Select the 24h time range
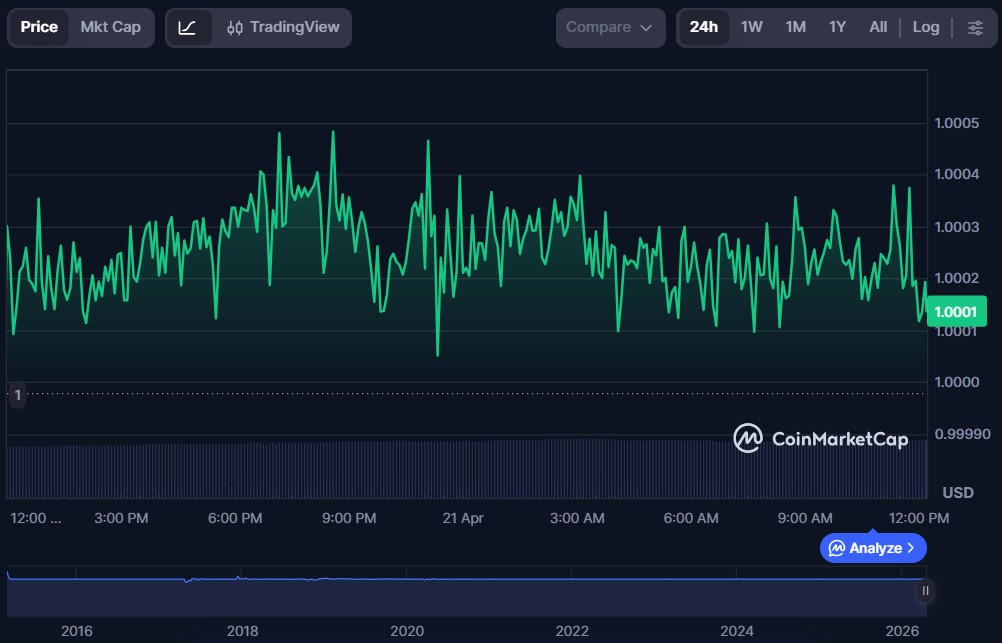Image resolution: width=1002 pixels, height=643 pixels. (703, 27)
